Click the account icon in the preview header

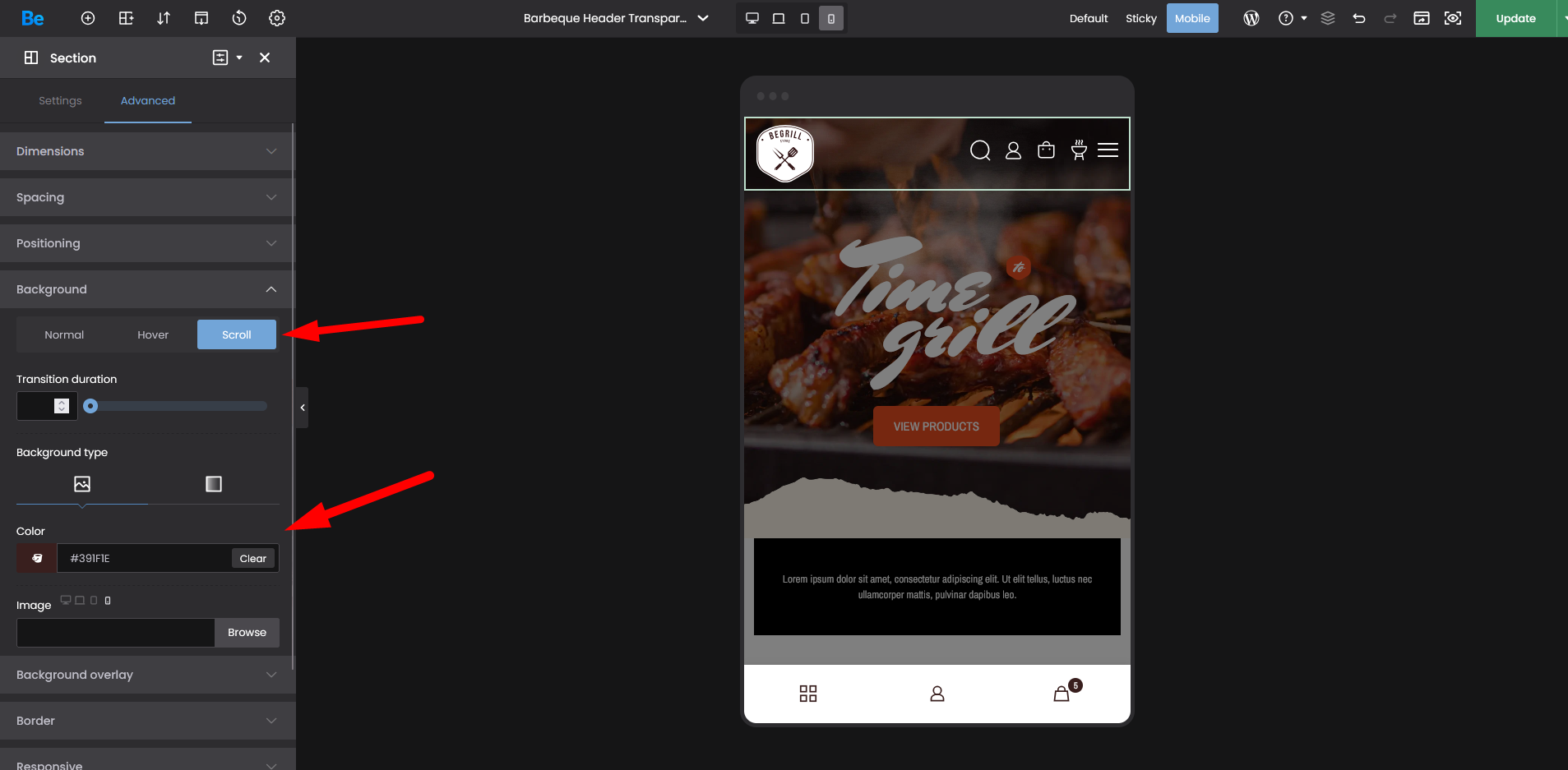pyautogui.click(x=1014, y=150)
